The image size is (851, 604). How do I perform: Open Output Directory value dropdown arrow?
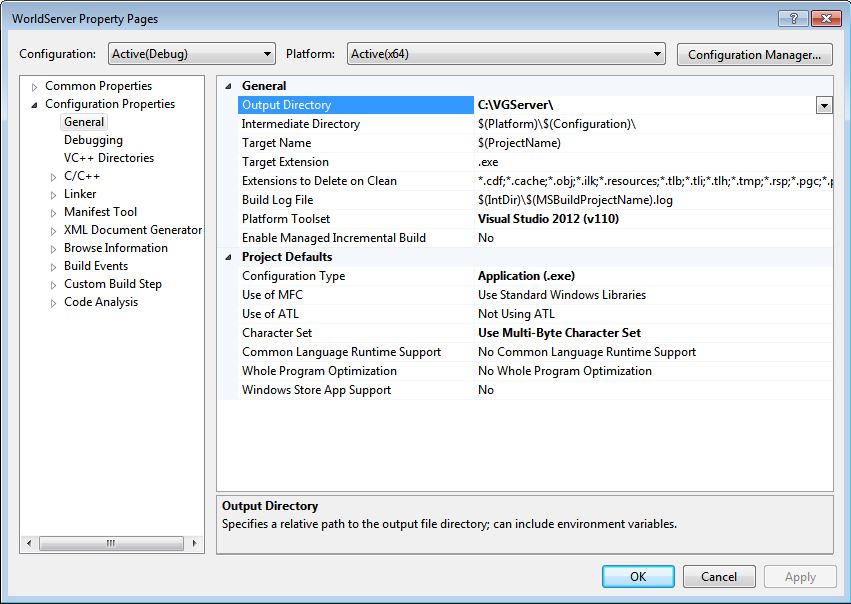click(x=824, y=105)
